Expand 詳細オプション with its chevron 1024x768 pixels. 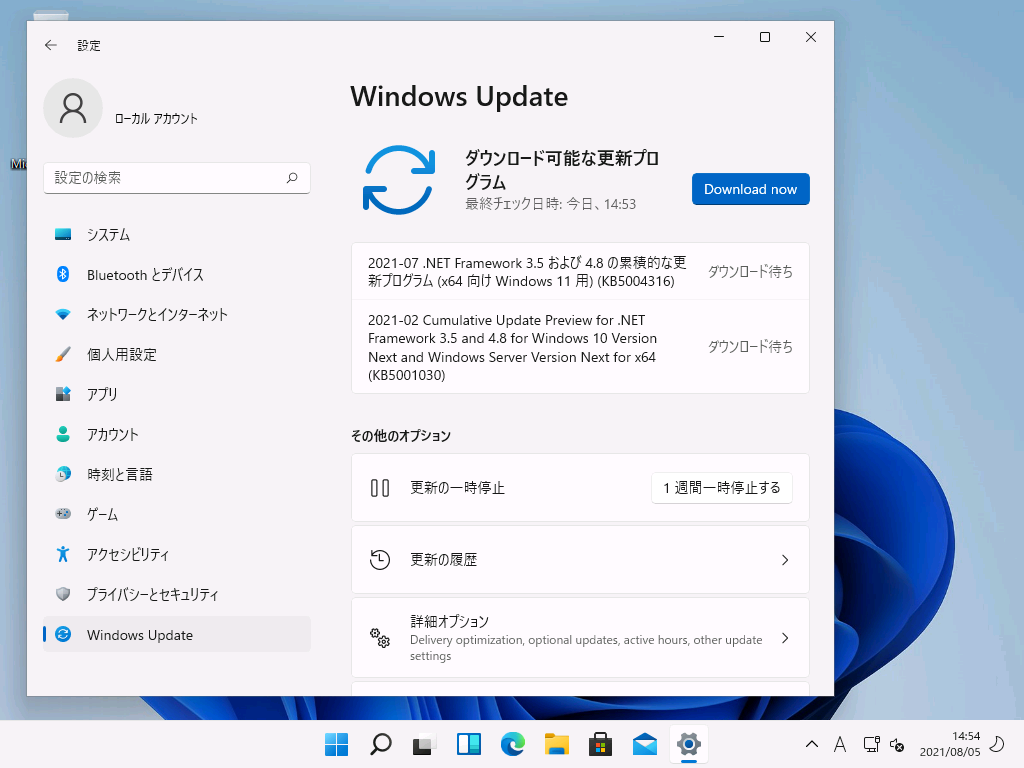click(785, 638)
